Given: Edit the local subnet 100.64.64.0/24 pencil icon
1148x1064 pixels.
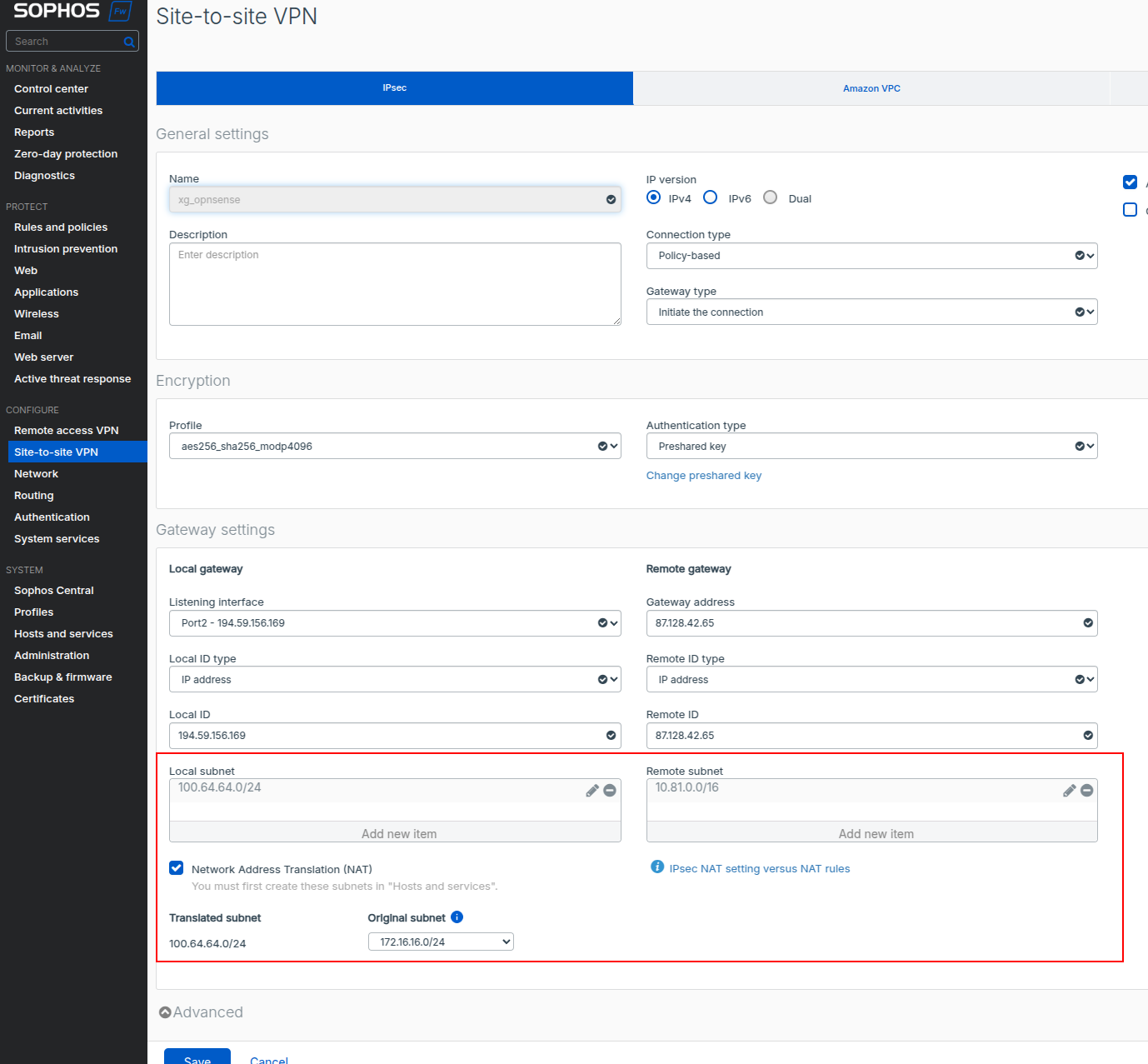Looking at the screenshot, I should tap(592, 791).
